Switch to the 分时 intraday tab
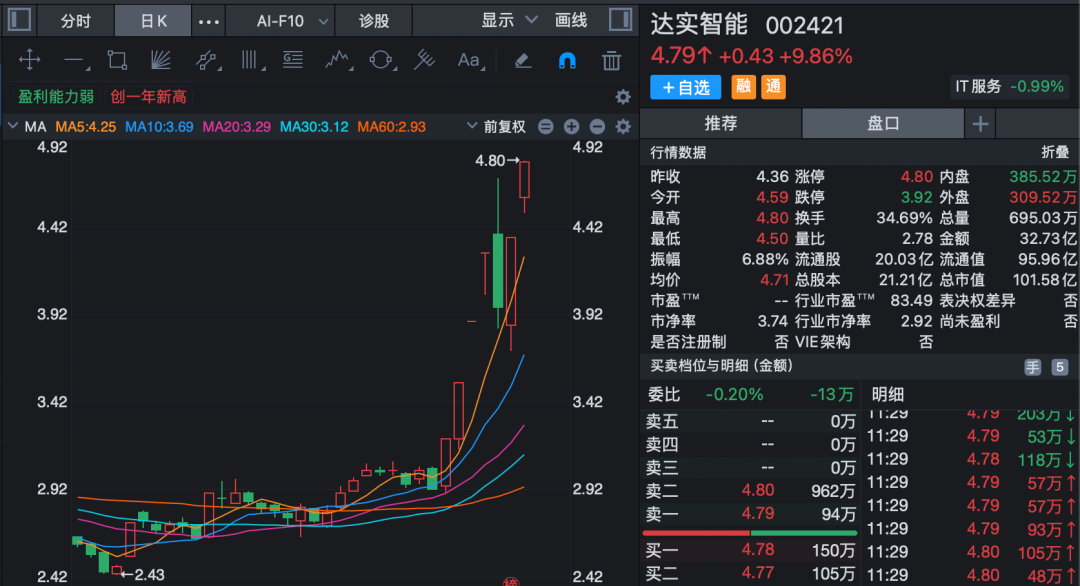Screen dimensions: 1080x586 [x=75, y=21]
